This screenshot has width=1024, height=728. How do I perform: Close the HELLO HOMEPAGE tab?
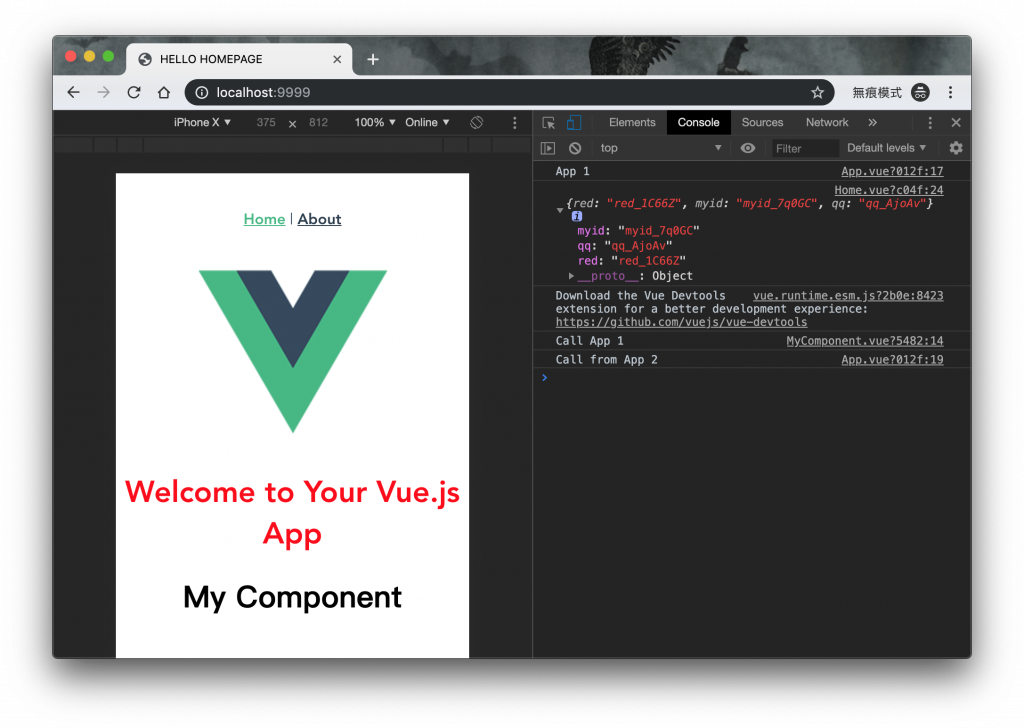(337, 59)
